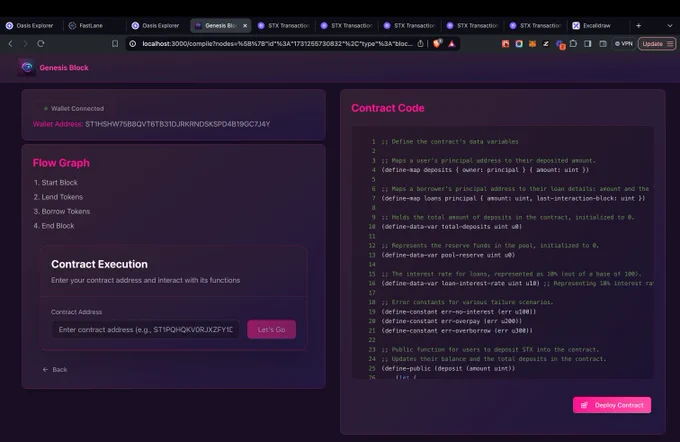Click the Deploy Contract button icon
The image size is (680, 442).
(x=584, y=405)
